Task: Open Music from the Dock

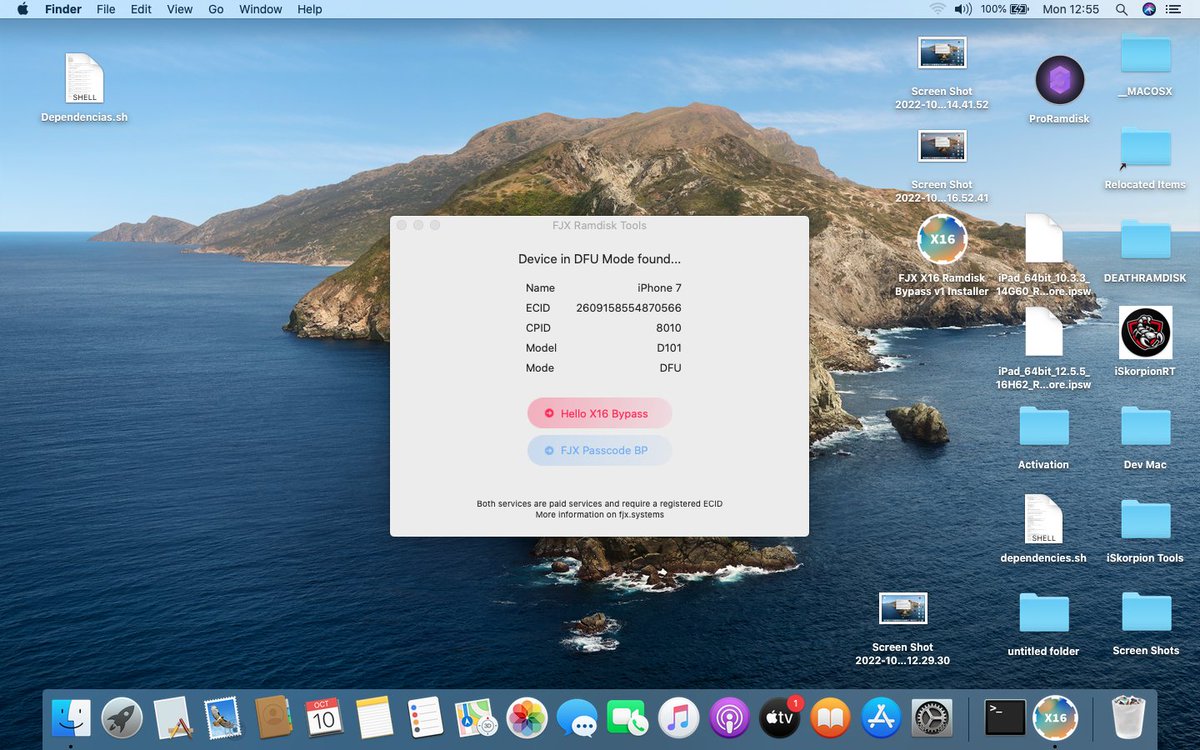Action: click(x=678, y=717)
